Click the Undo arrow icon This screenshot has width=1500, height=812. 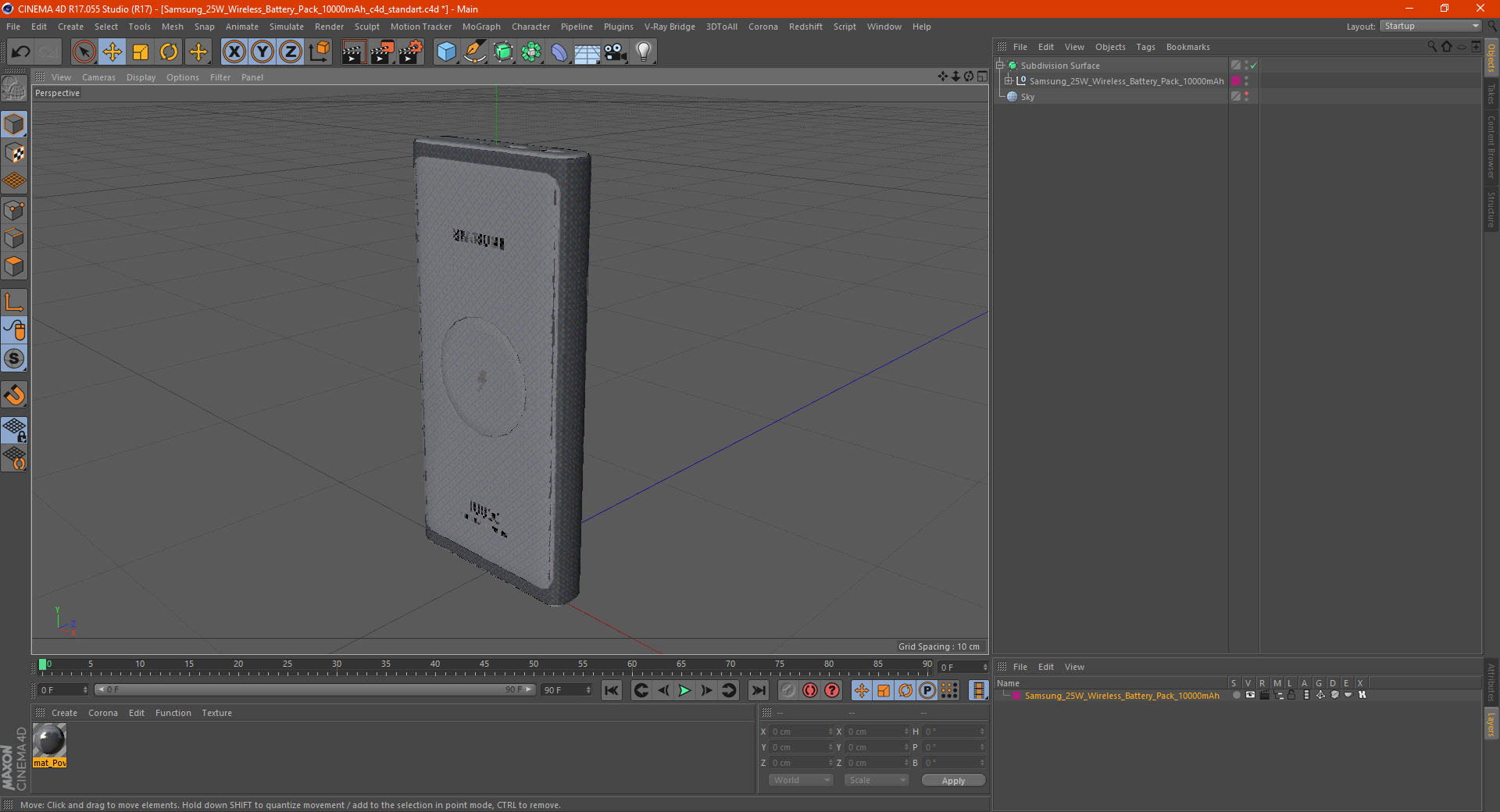pyautogui.click(x=21, y=52)
